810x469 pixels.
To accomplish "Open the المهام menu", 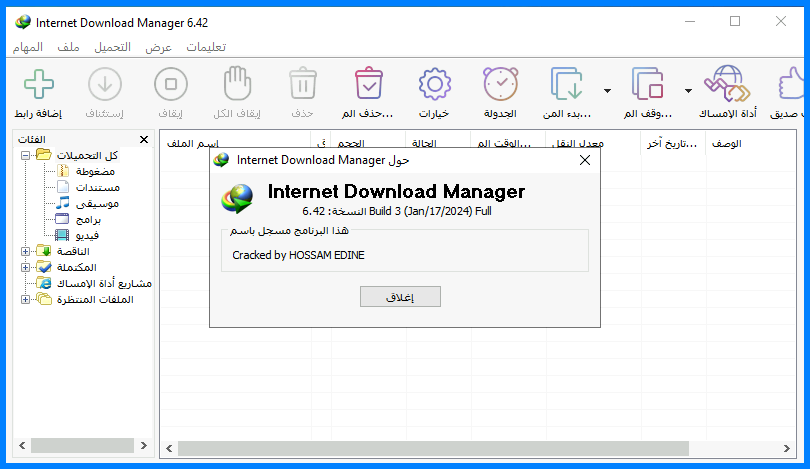I will (28, 47).
